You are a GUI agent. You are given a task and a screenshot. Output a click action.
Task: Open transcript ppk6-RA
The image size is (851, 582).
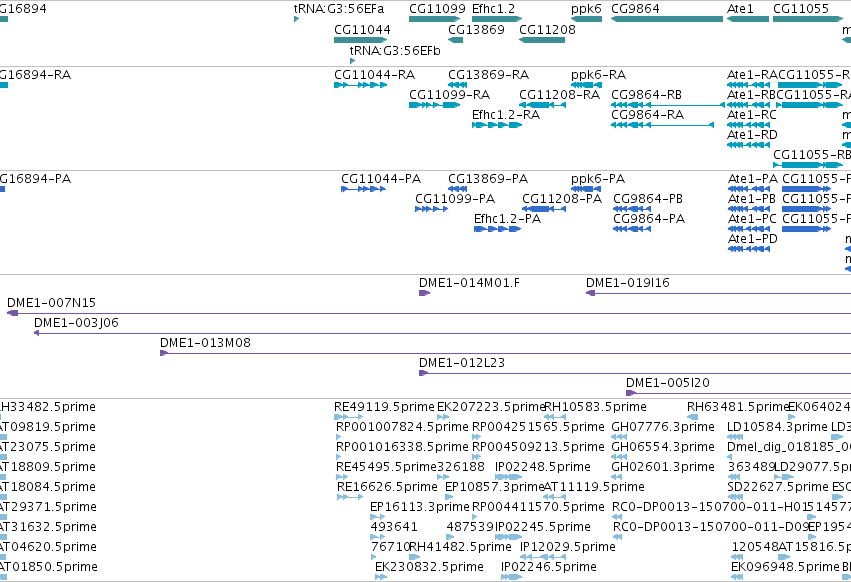(x=598, y=74)
